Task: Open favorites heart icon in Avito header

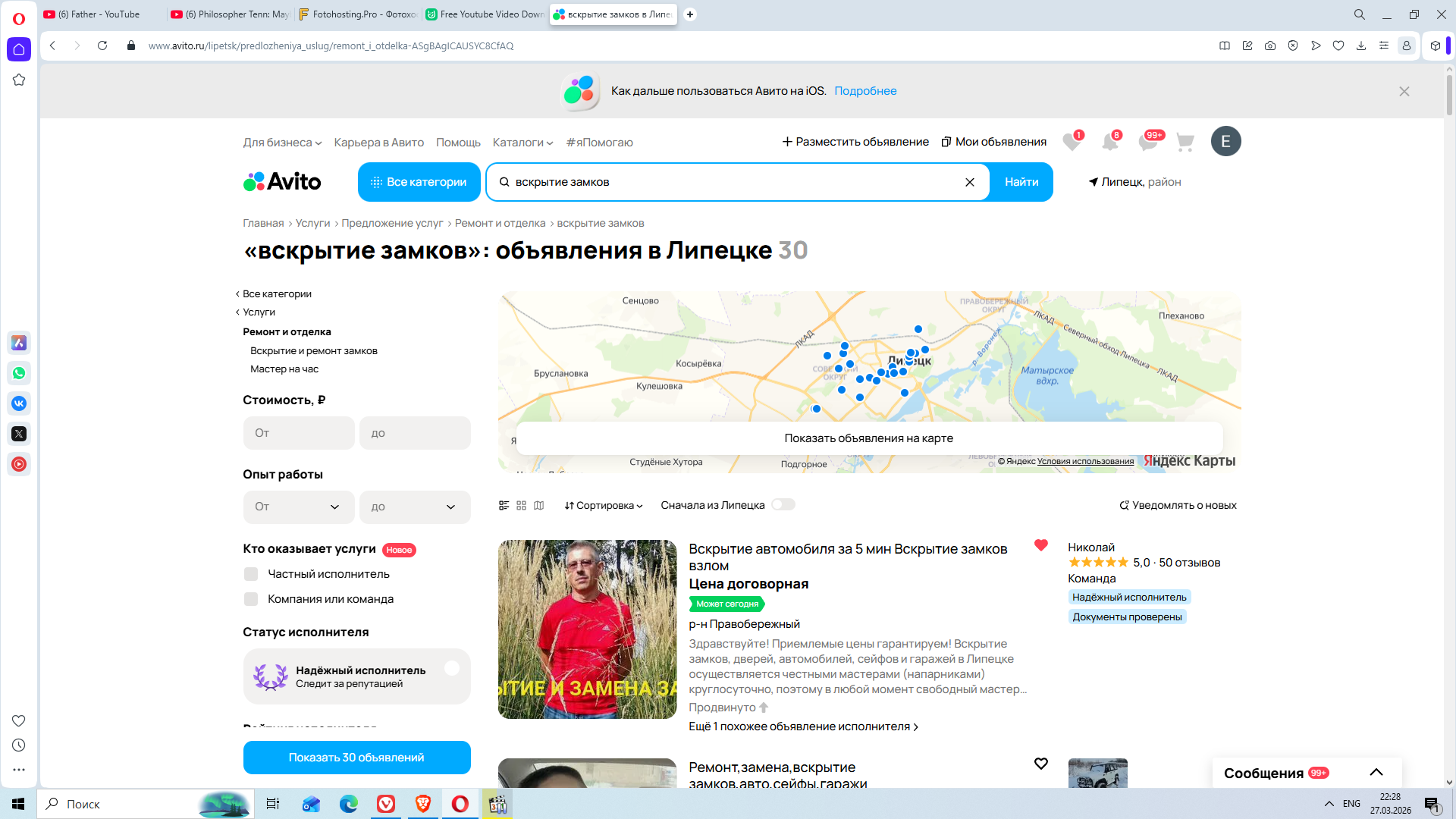Action: (1072, 142)
